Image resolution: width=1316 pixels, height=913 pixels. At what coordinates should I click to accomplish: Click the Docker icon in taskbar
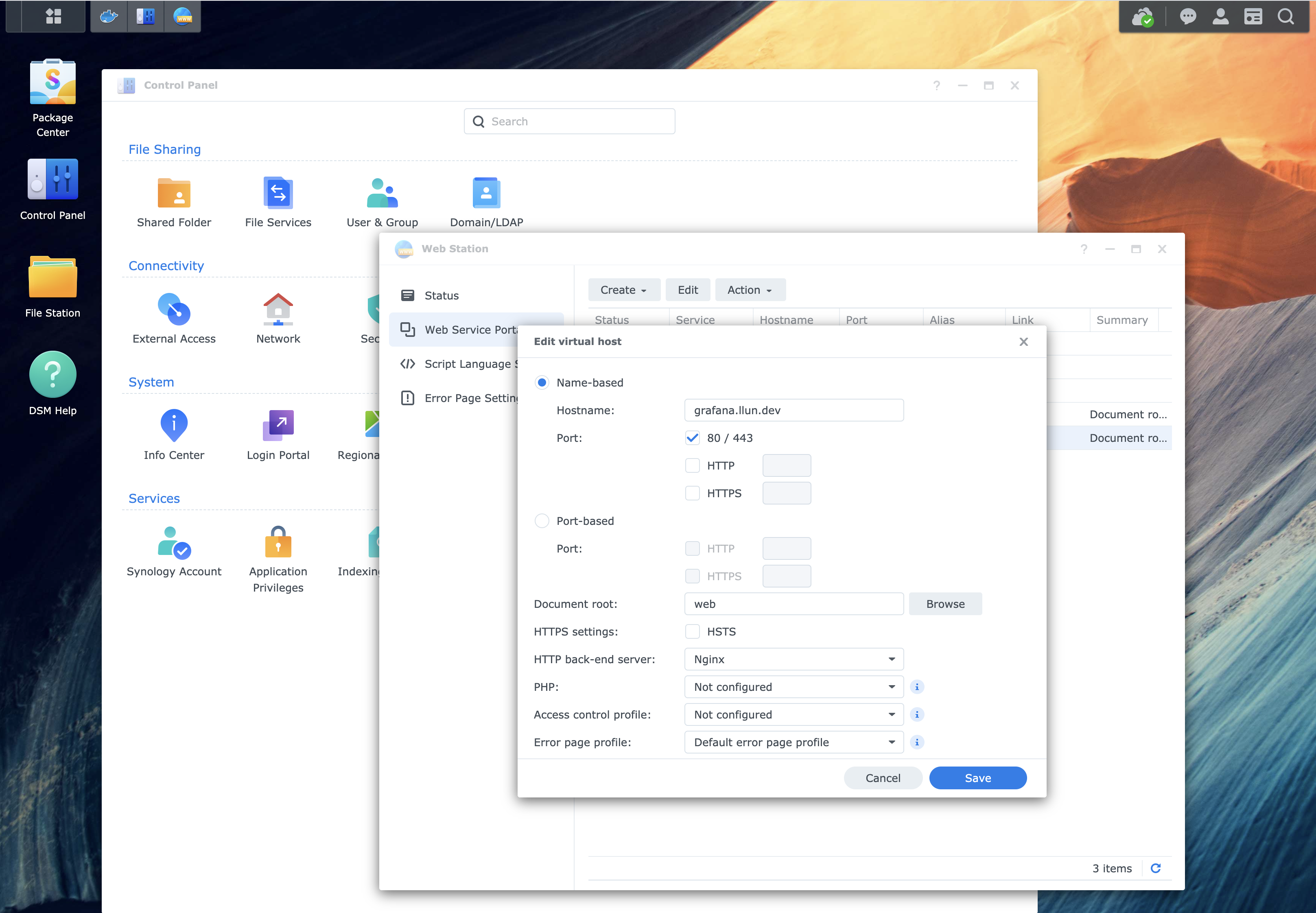[109, 17]
